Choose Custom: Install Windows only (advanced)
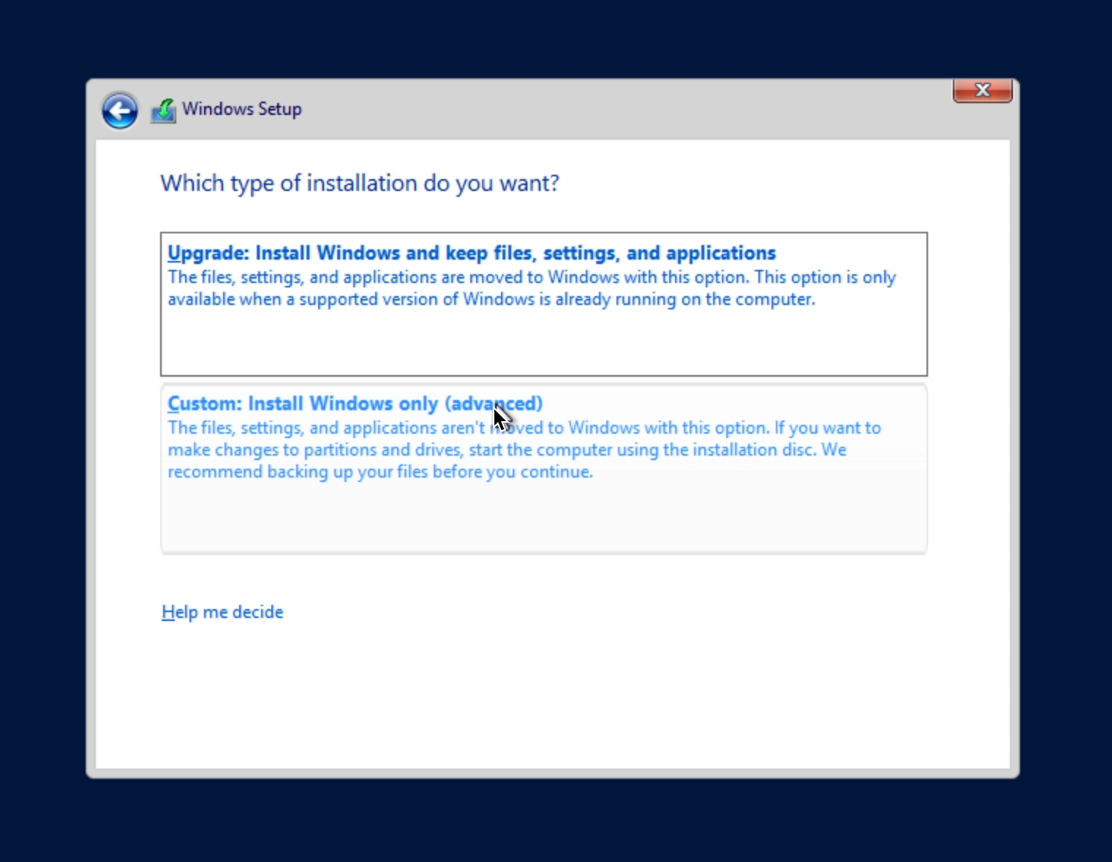 [355, 404]
